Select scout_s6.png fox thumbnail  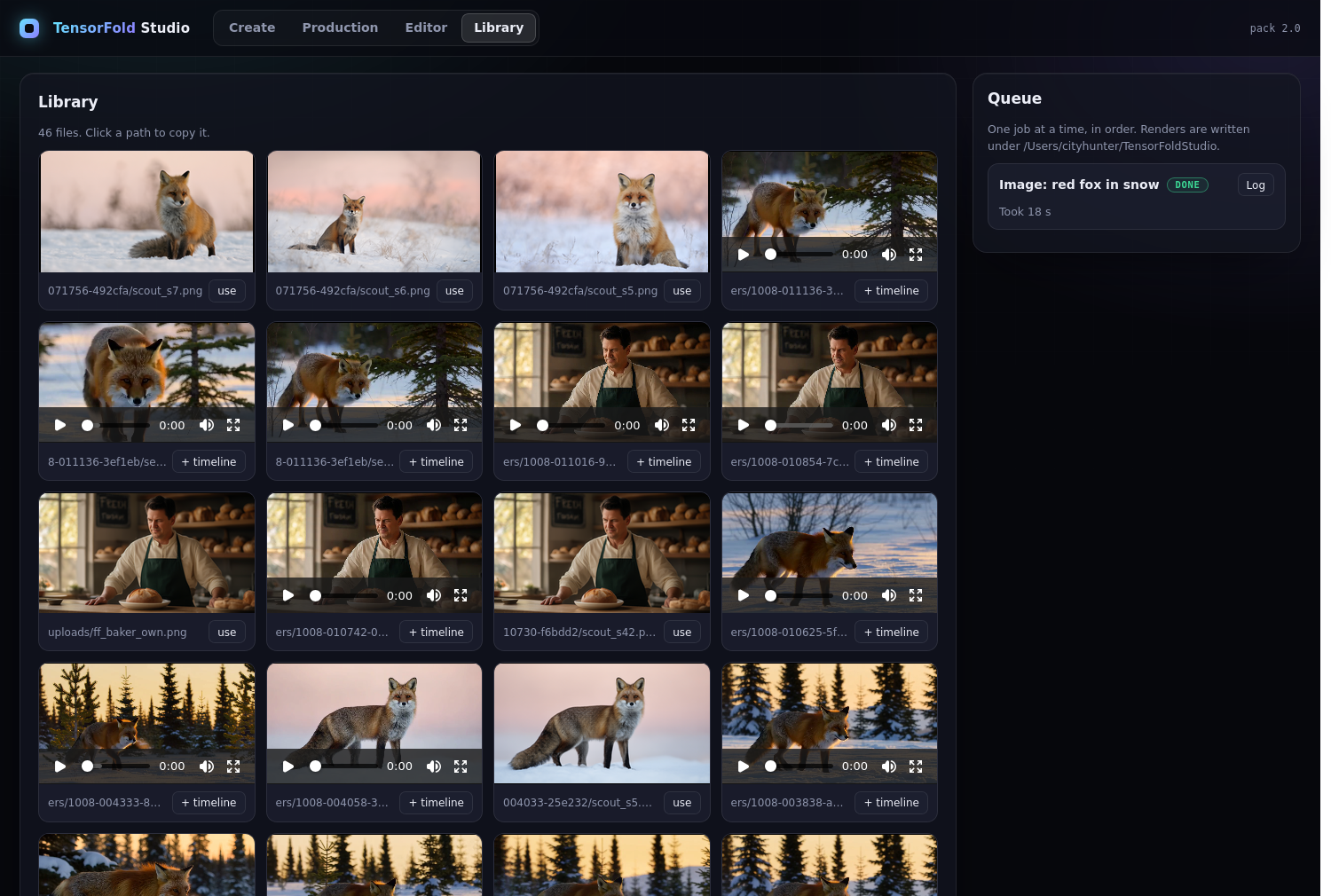(x=374, y=212)
